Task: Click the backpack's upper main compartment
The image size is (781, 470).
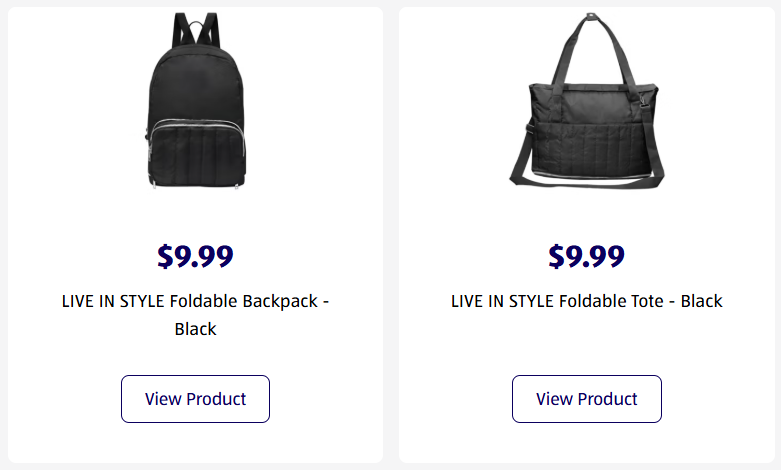Action: (195, 85)
